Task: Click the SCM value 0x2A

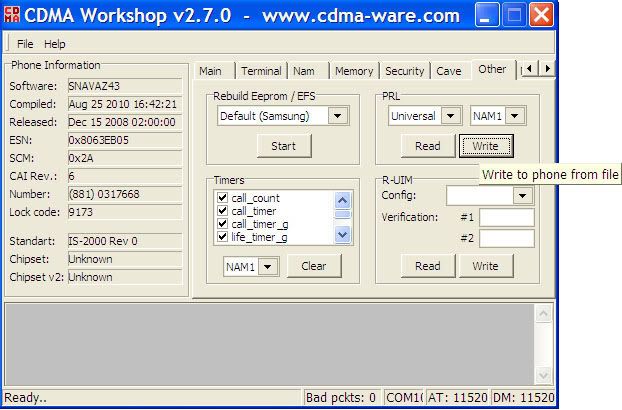Action: pos(125,158)
